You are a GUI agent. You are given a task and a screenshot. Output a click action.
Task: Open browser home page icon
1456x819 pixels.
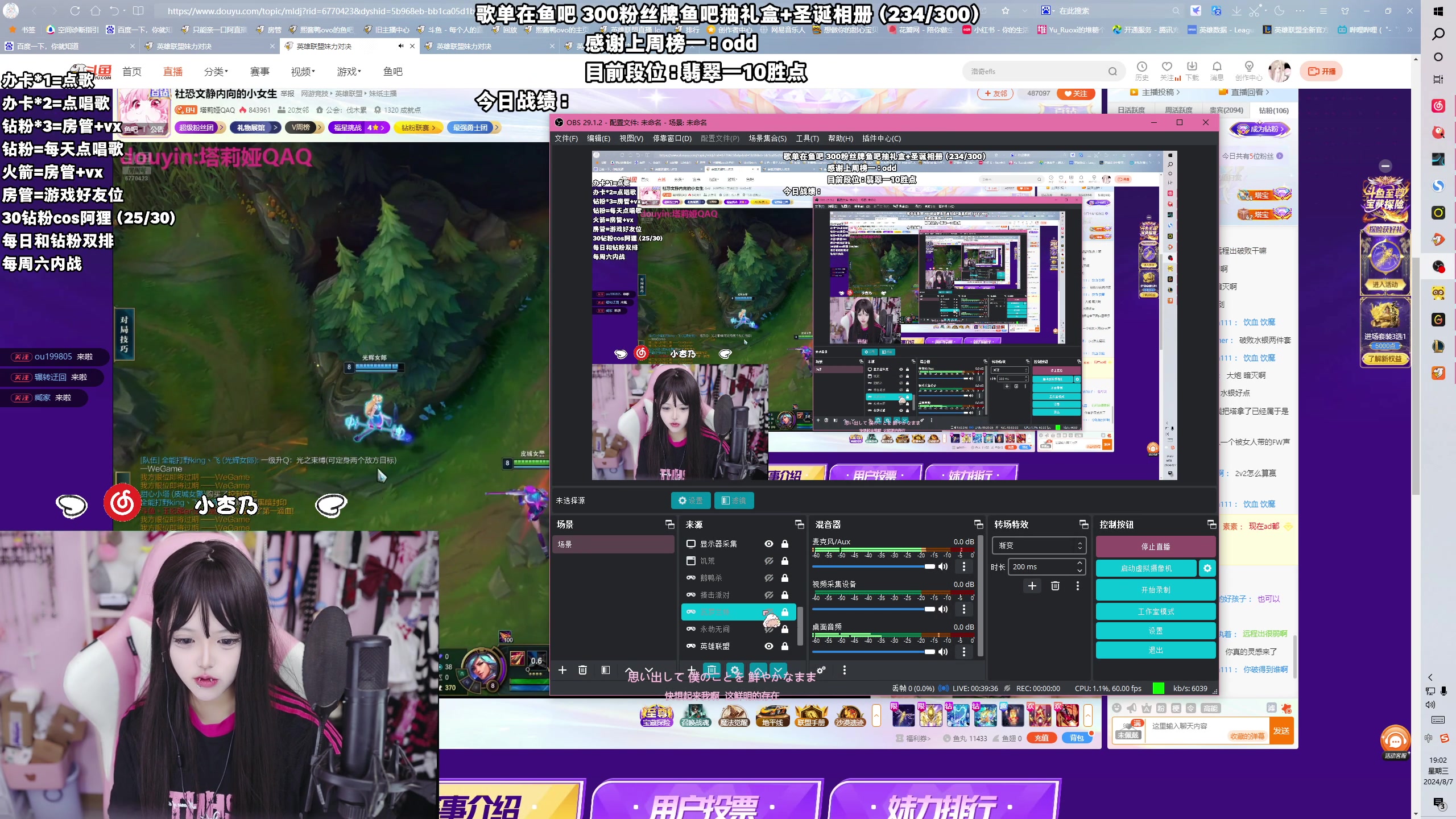pos(96,11)
